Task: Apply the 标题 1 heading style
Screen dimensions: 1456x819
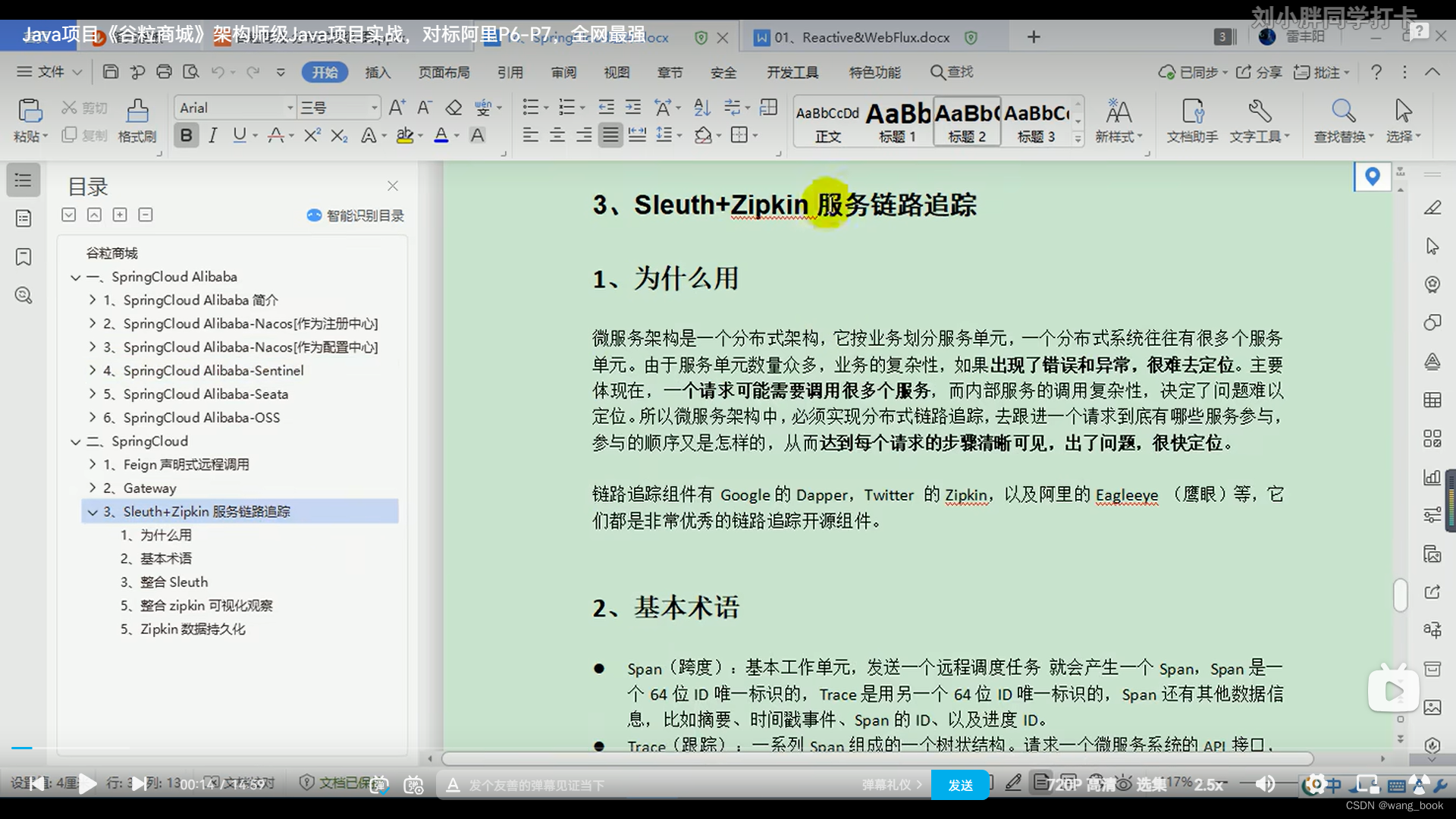Action: pos(897,121)
